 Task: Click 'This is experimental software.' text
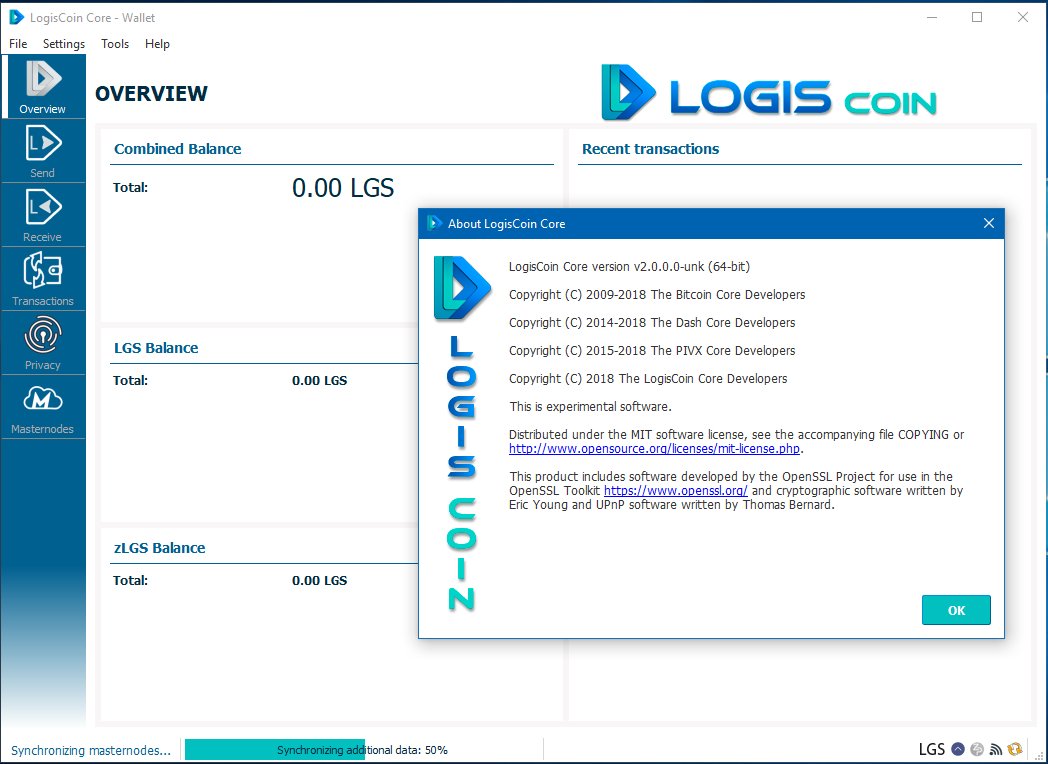(590, 407)
